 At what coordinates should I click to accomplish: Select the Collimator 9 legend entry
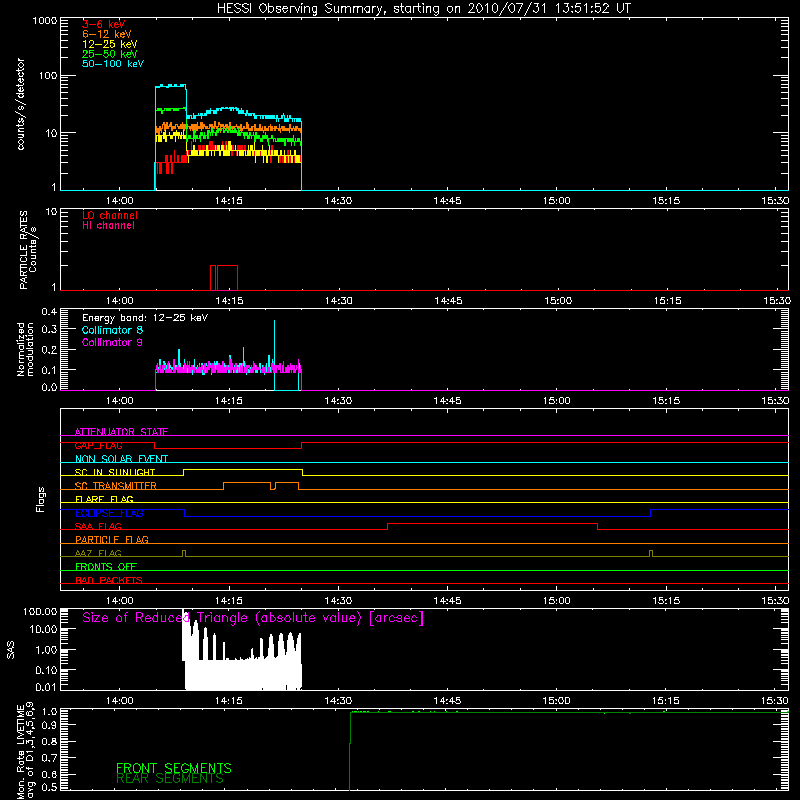click(112, 342)
